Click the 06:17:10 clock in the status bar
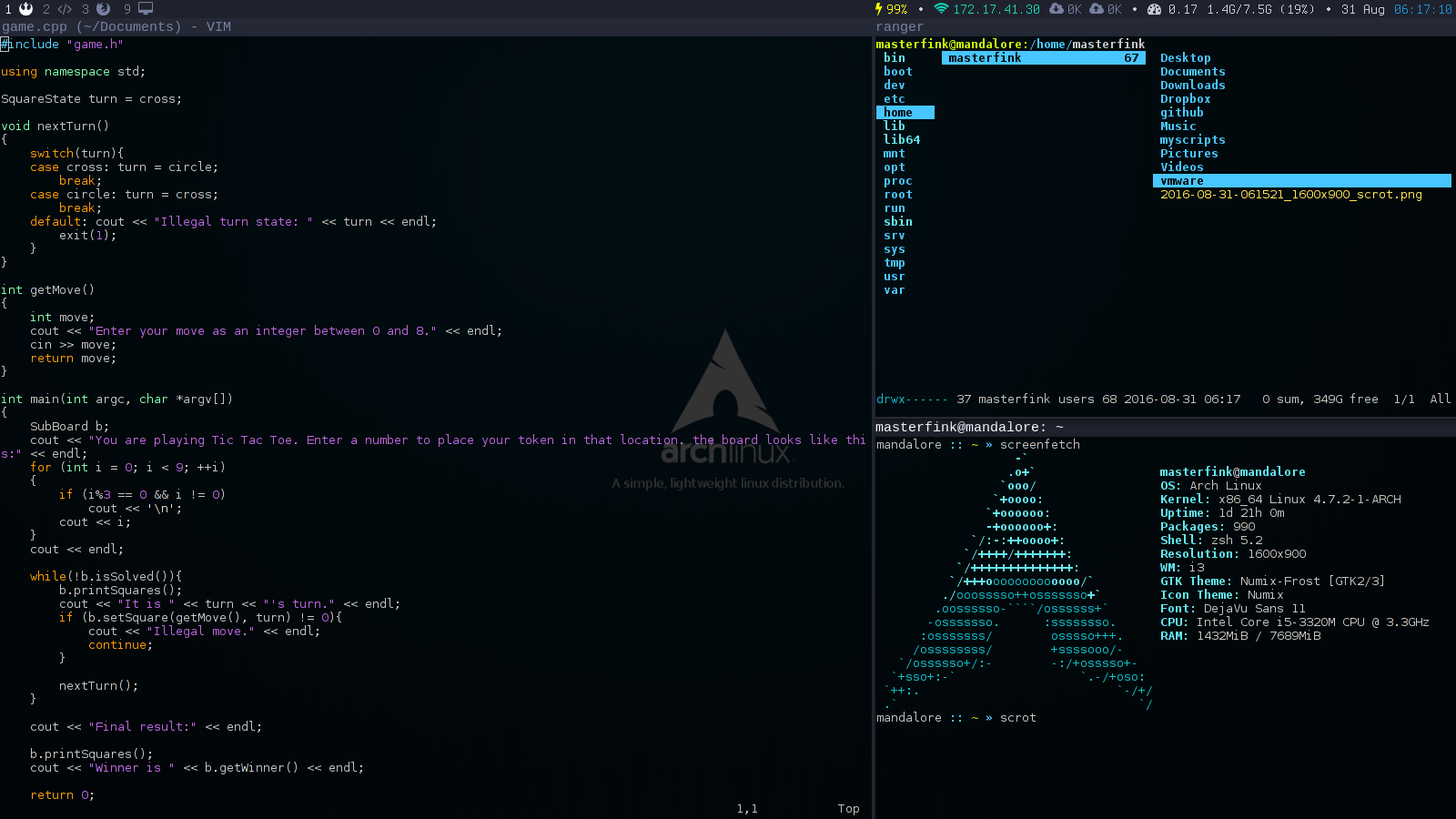The width and height of the screenshot is (1456, 819). pyautogui.click(x=1423, y=9)
